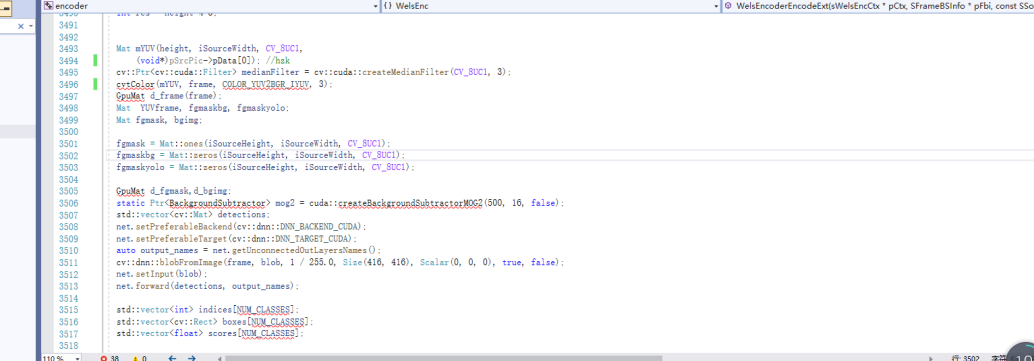Navigate backward with the left arrow
Image resolution: width=1034 pixels, height=361 pixels.
(x=173, y=358)
